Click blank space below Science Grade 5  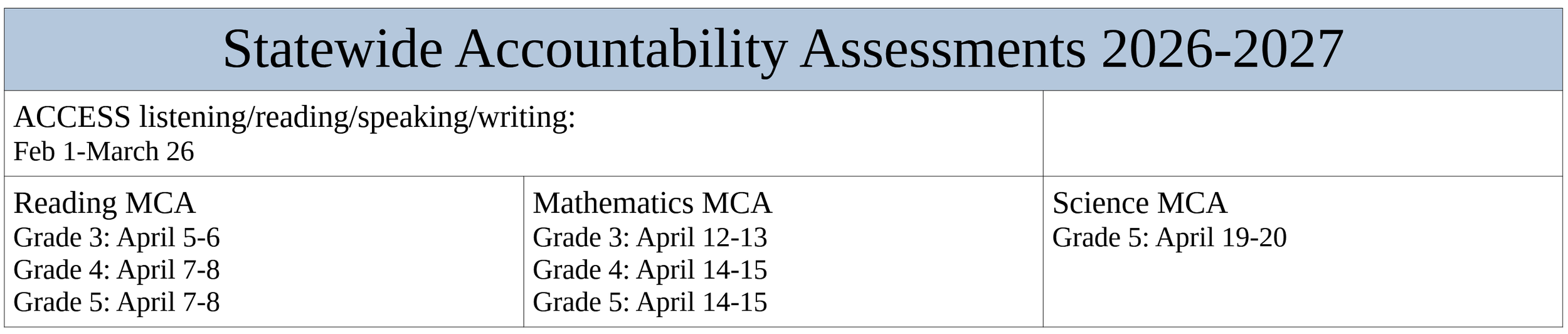(x=1303, y=289)
